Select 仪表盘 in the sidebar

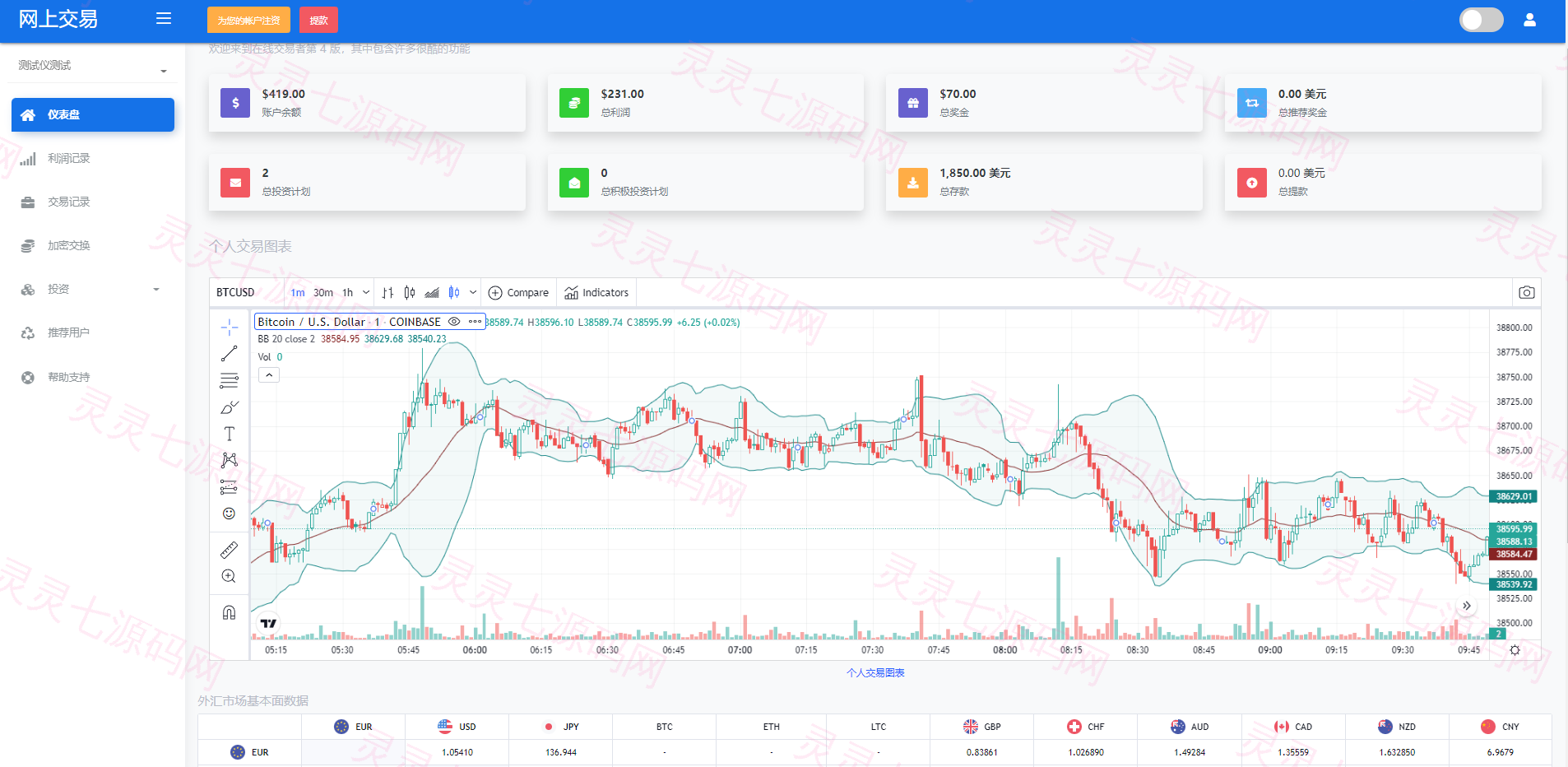pos(93,114)
